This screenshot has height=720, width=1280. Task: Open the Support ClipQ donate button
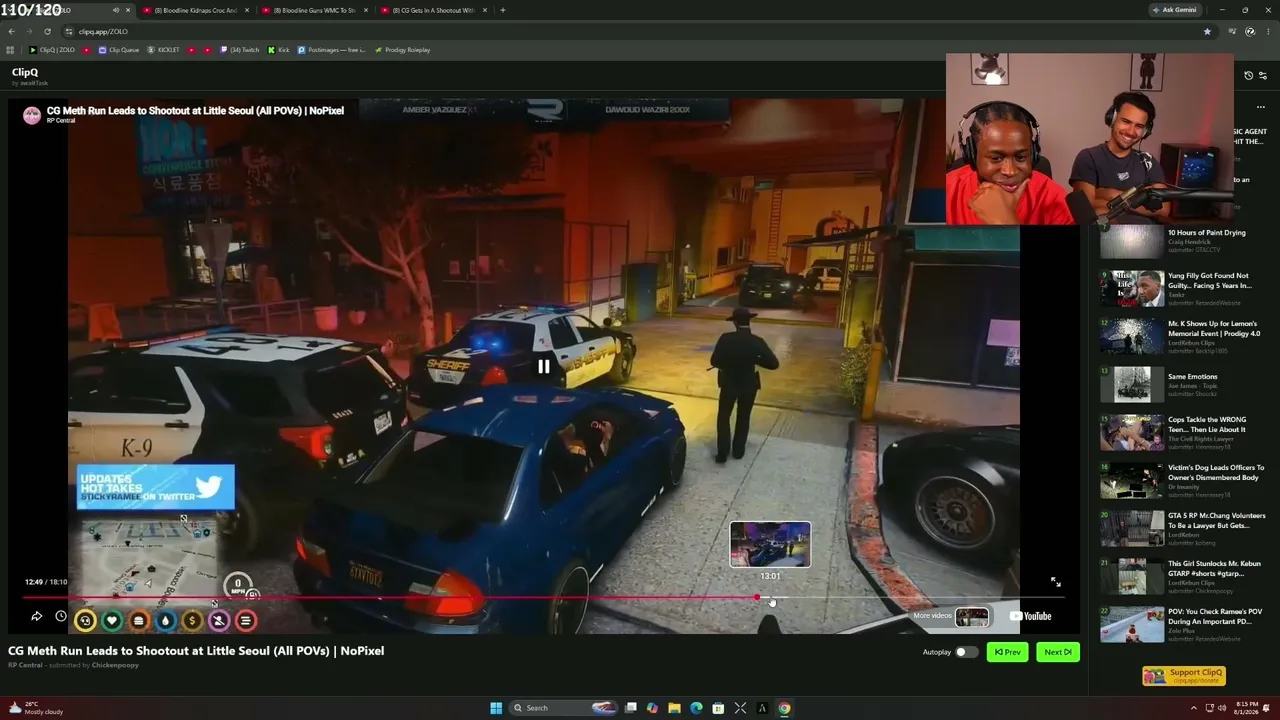point(1184,676)
